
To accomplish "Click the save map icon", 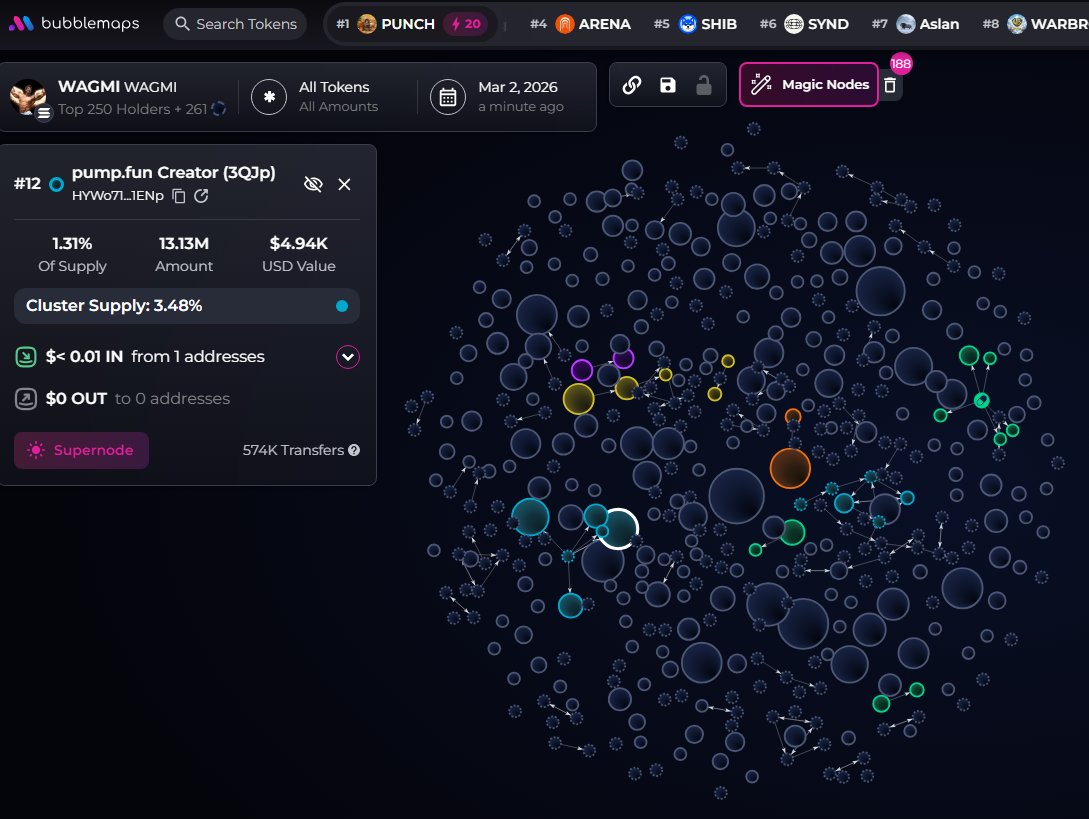I will pyautogui.click(x=667, y=85).
